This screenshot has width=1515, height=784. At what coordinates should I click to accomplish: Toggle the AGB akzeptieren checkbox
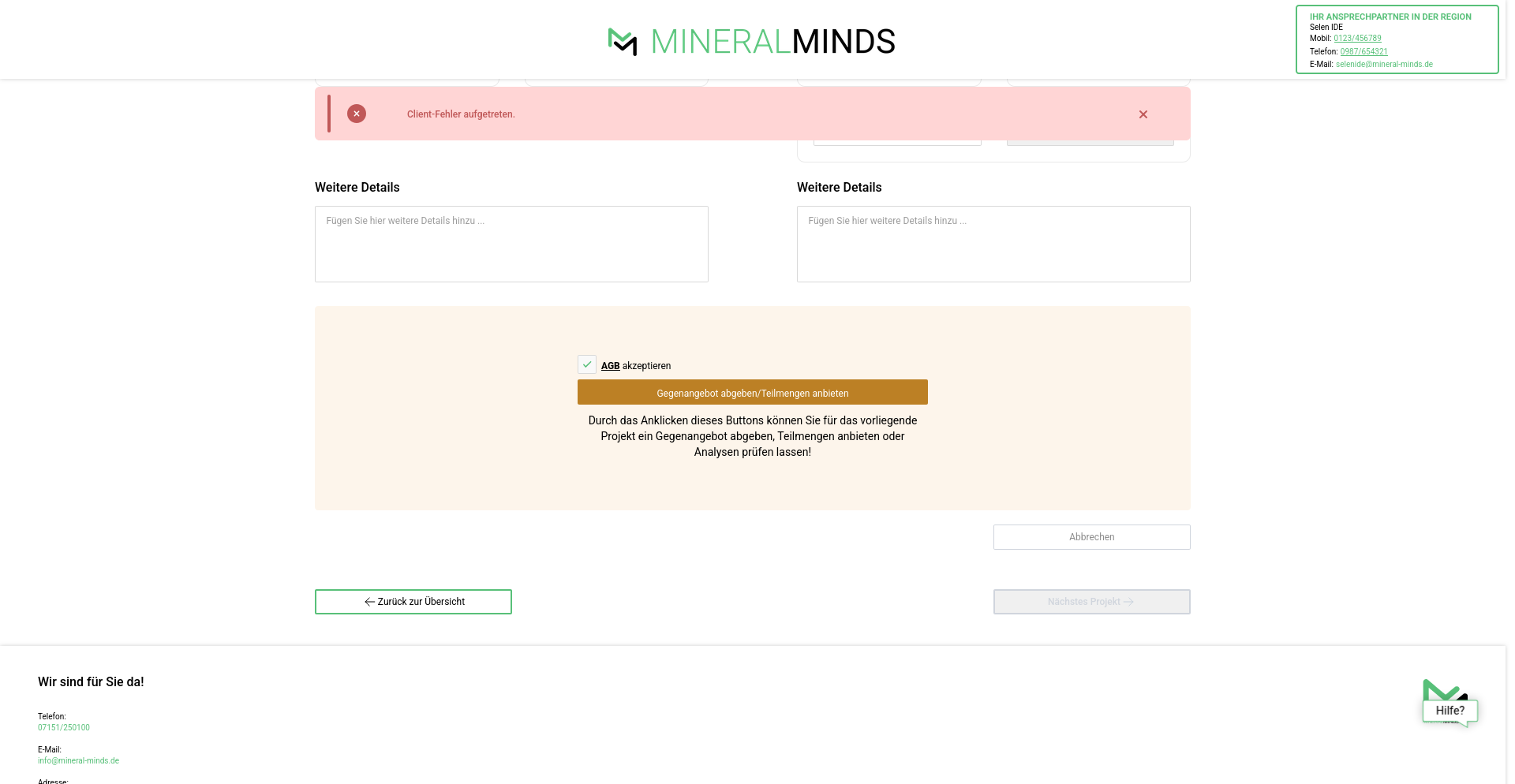tap(587, 364)
